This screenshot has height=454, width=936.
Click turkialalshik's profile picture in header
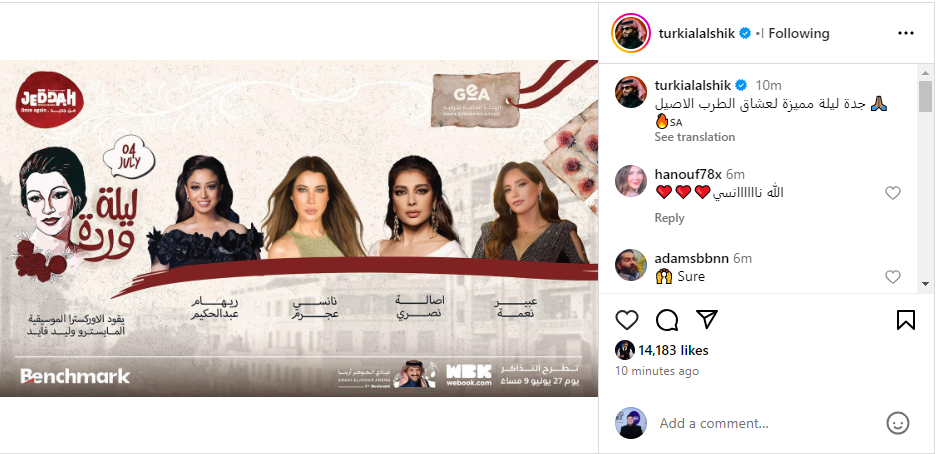click(x=631, y=33)
